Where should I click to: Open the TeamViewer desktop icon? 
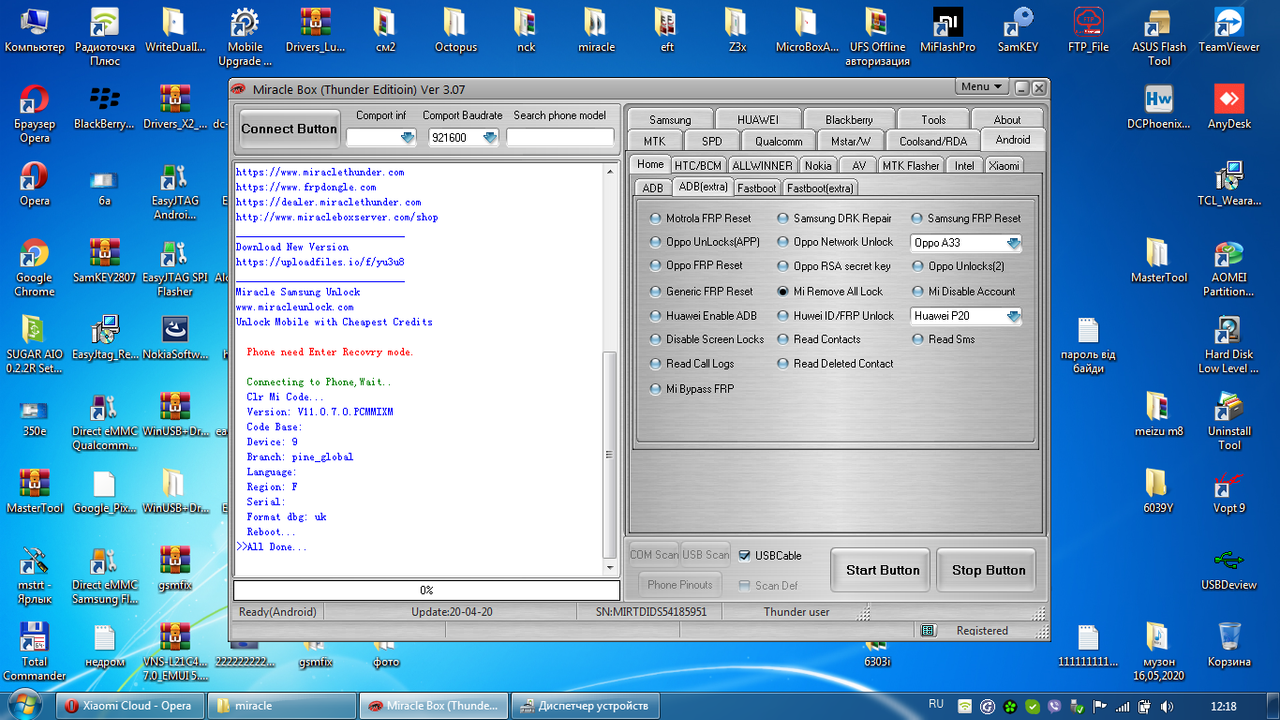1229,30
